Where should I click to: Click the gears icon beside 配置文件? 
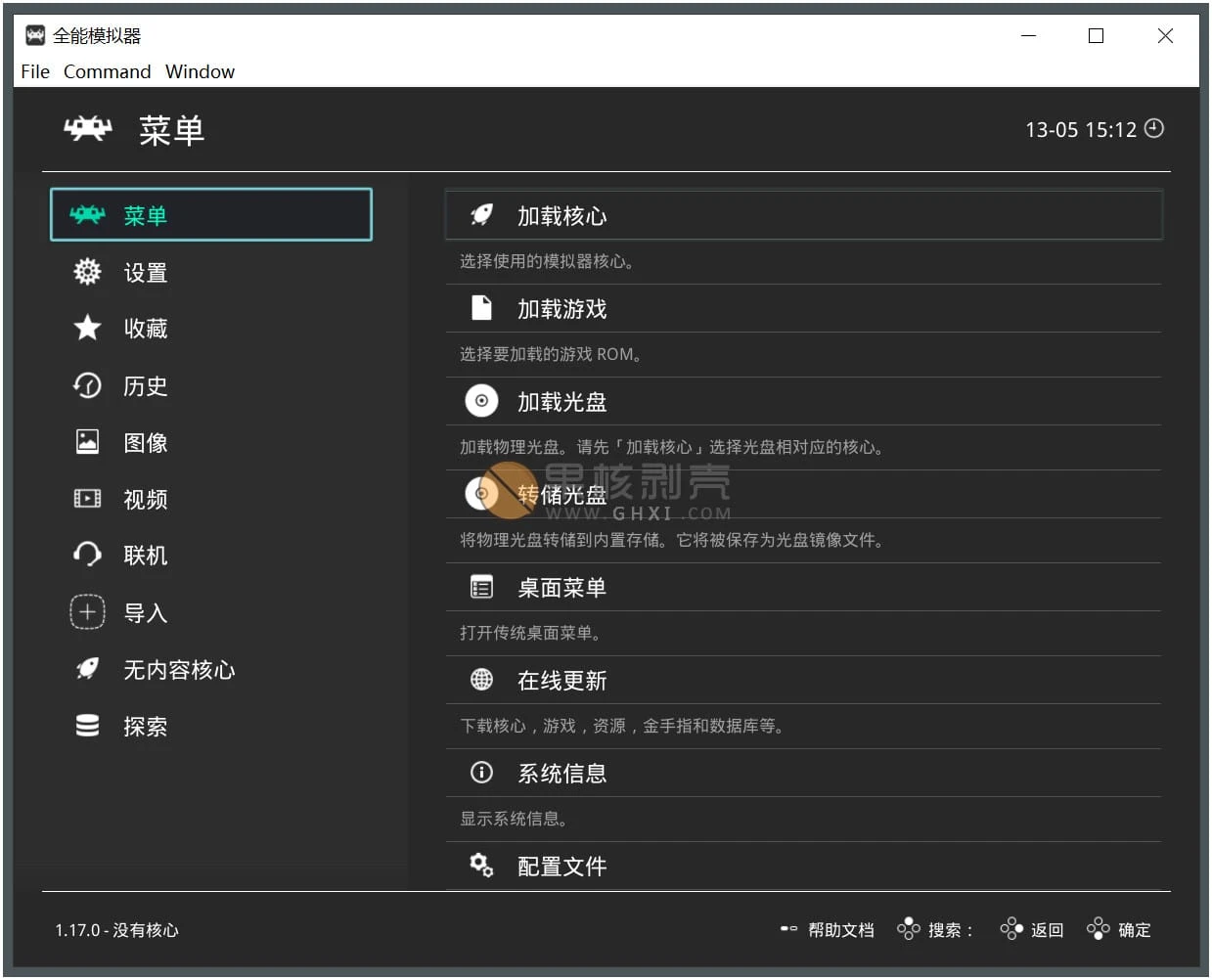click(481, 865)
